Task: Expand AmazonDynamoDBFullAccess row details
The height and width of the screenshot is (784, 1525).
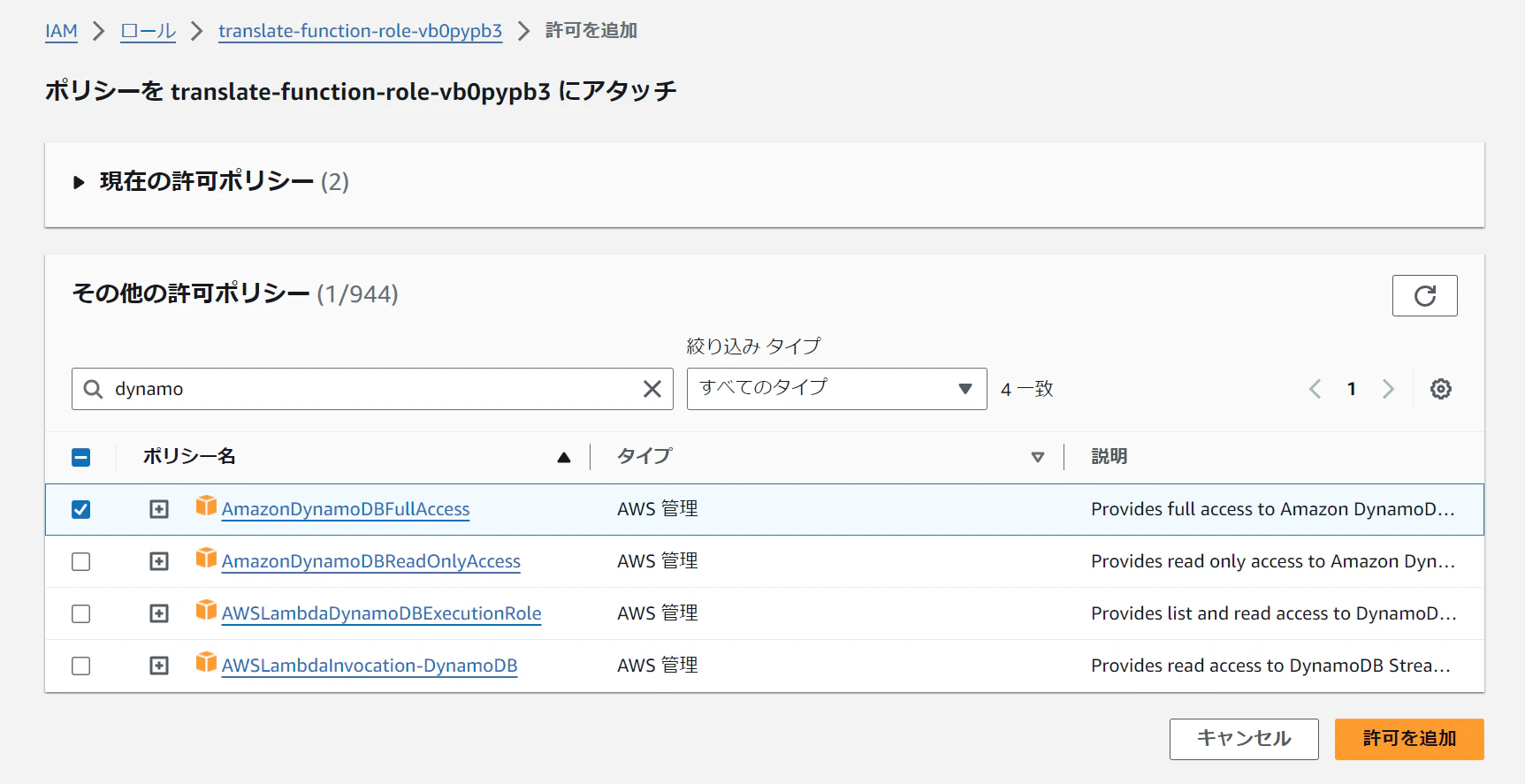Action: (x=159, y=509)
